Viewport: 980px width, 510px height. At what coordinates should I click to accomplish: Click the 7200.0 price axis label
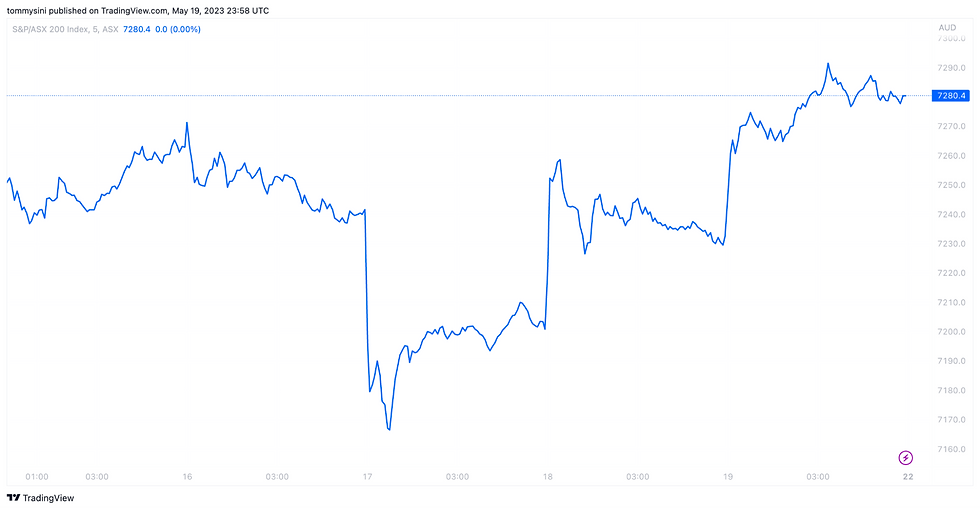tap(950, 332)
